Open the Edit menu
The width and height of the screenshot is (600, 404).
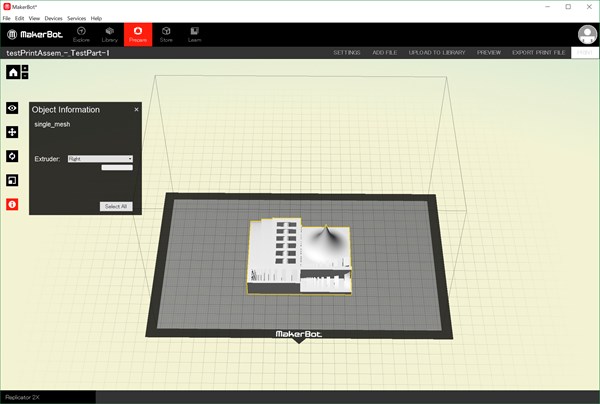click(x=20, y=18)
